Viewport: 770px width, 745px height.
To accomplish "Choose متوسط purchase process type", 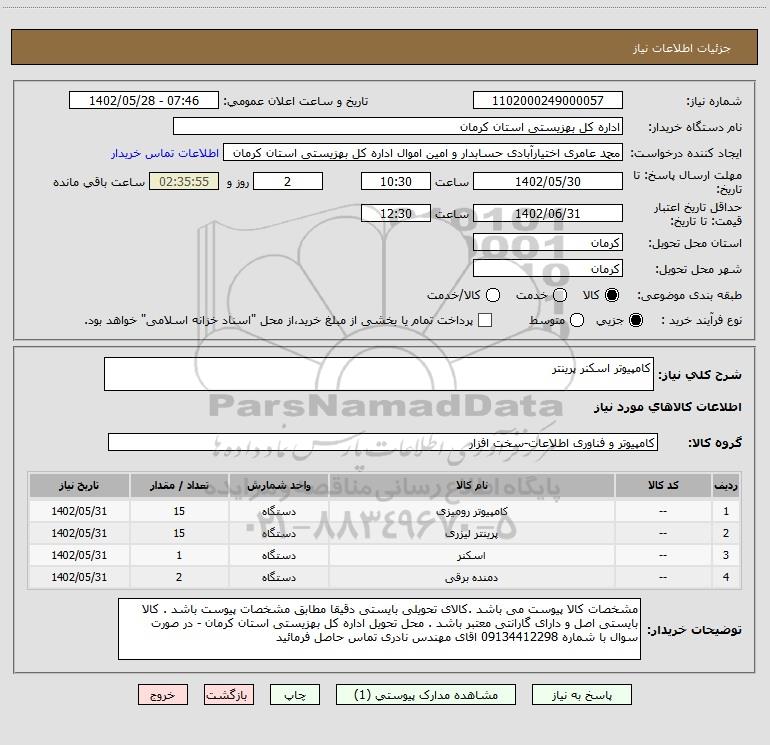I will pos(577,320).
